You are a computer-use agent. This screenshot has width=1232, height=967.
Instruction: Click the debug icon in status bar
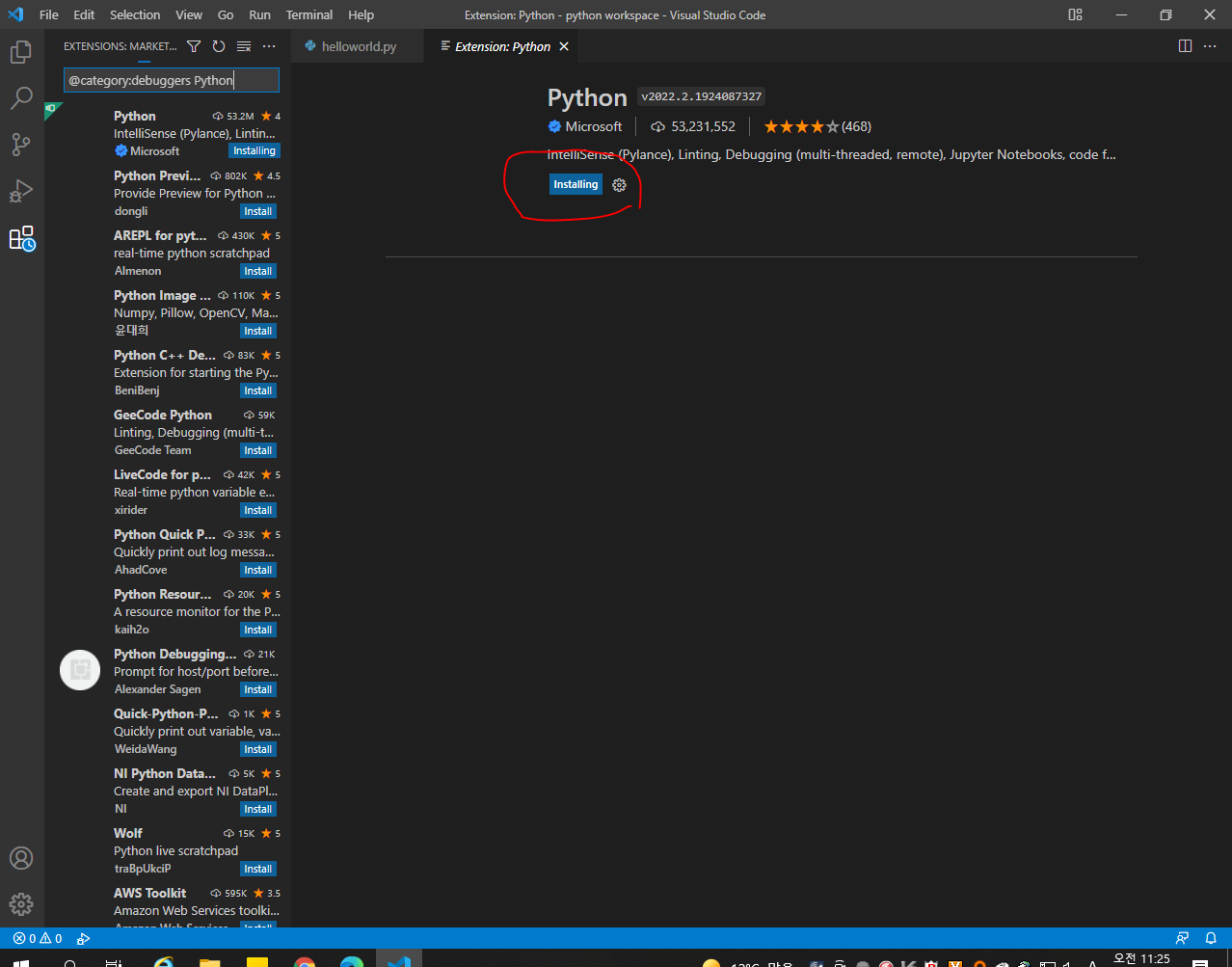pyautogui.click(x=84, y=938)
